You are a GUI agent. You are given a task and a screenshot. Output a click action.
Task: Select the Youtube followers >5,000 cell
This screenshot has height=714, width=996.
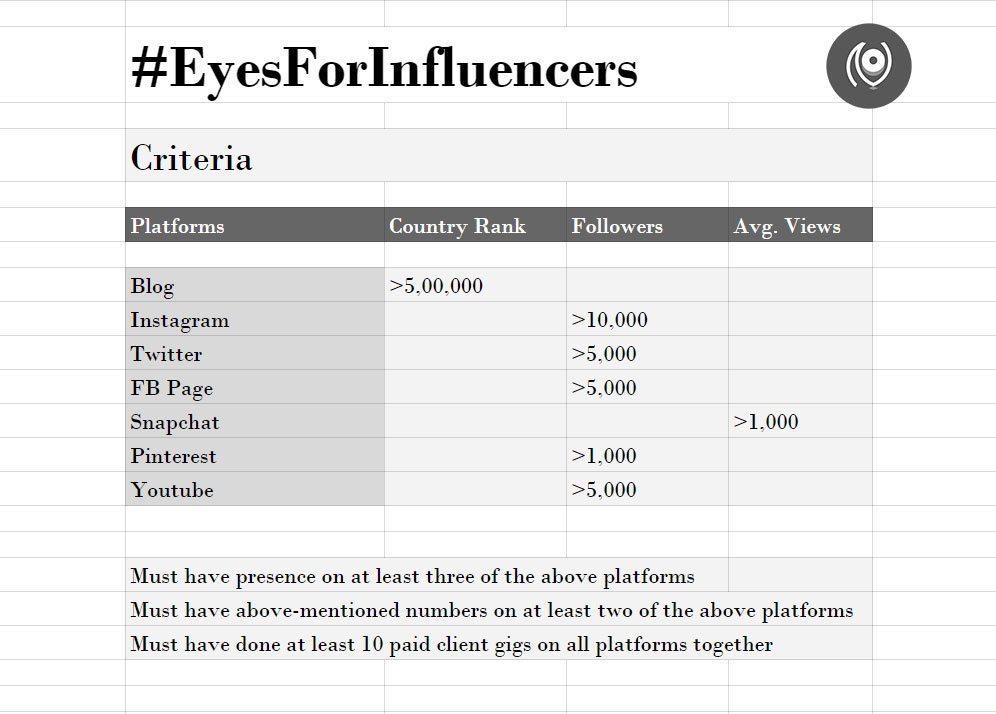(x=647, y=488)
